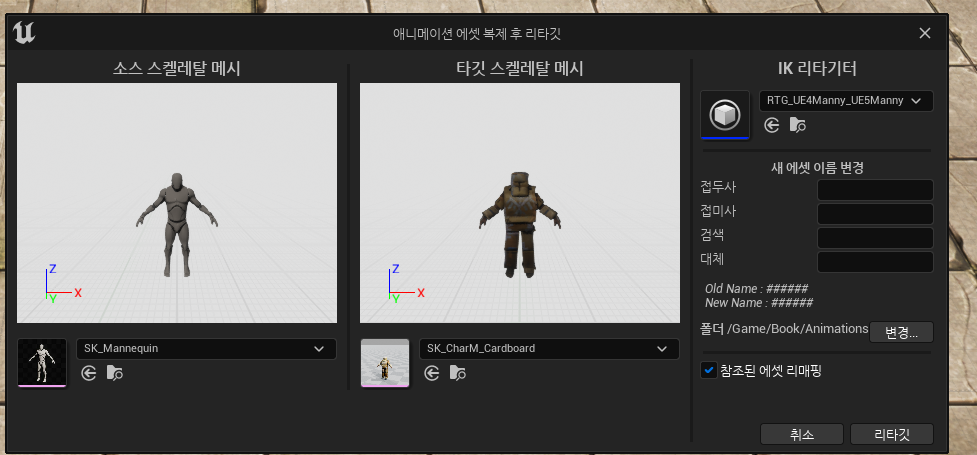977x455 pixels.
Task: Click the /Game/Book/Animations folder path text
Action: coord(798,328)
